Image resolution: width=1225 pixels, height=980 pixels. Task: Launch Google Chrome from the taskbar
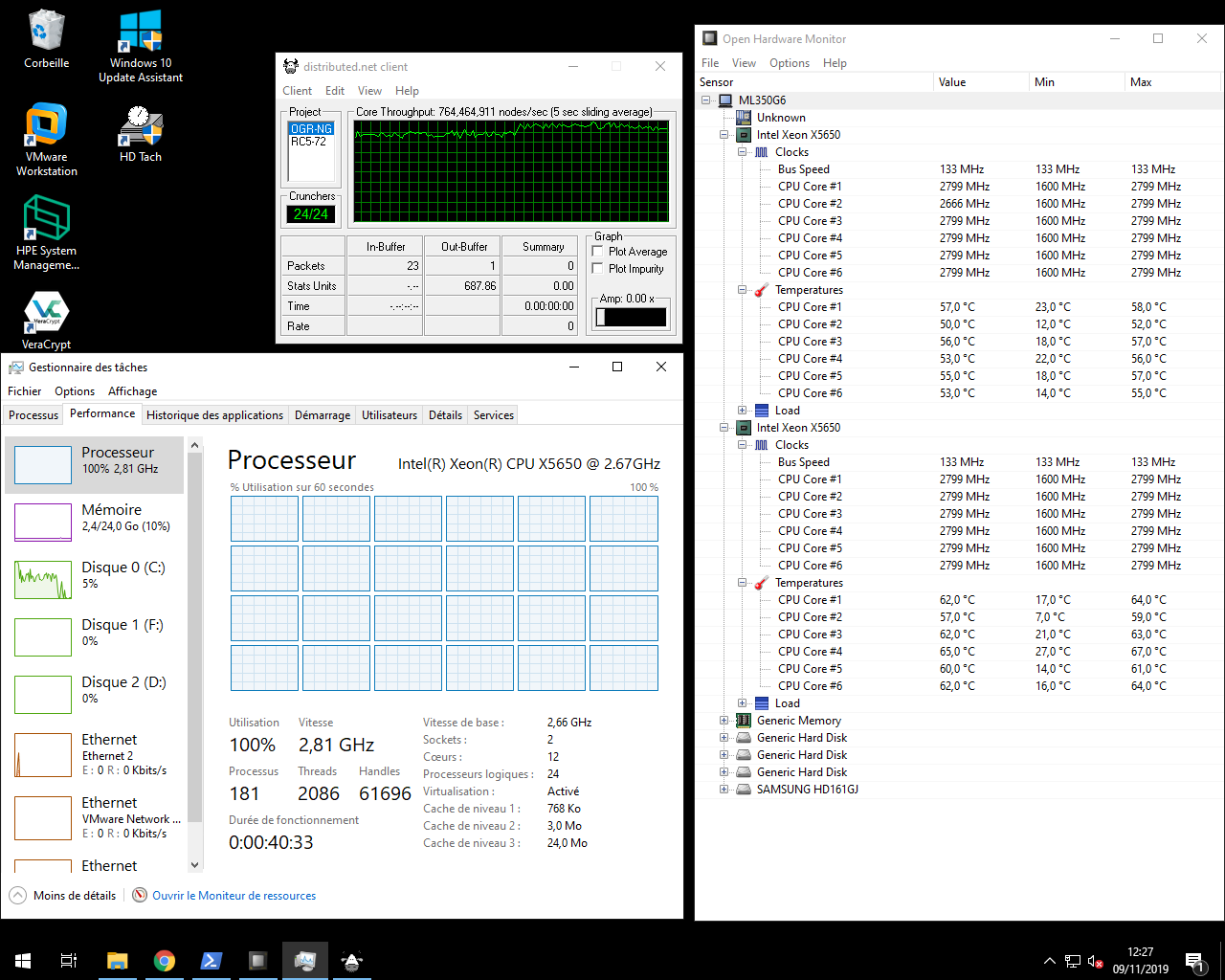164,960
